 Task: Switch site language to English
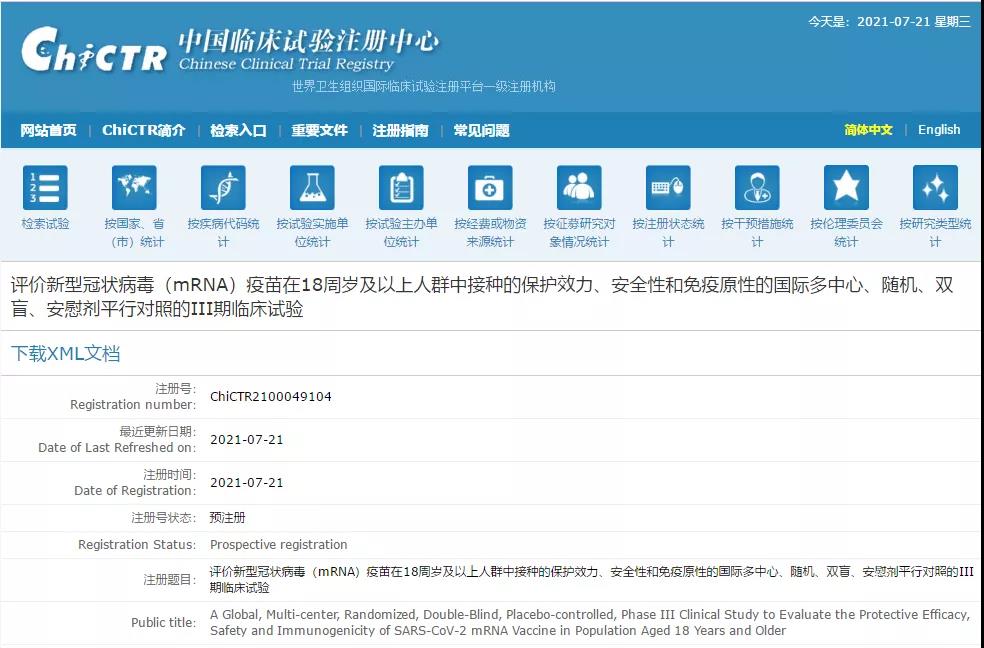938,130
